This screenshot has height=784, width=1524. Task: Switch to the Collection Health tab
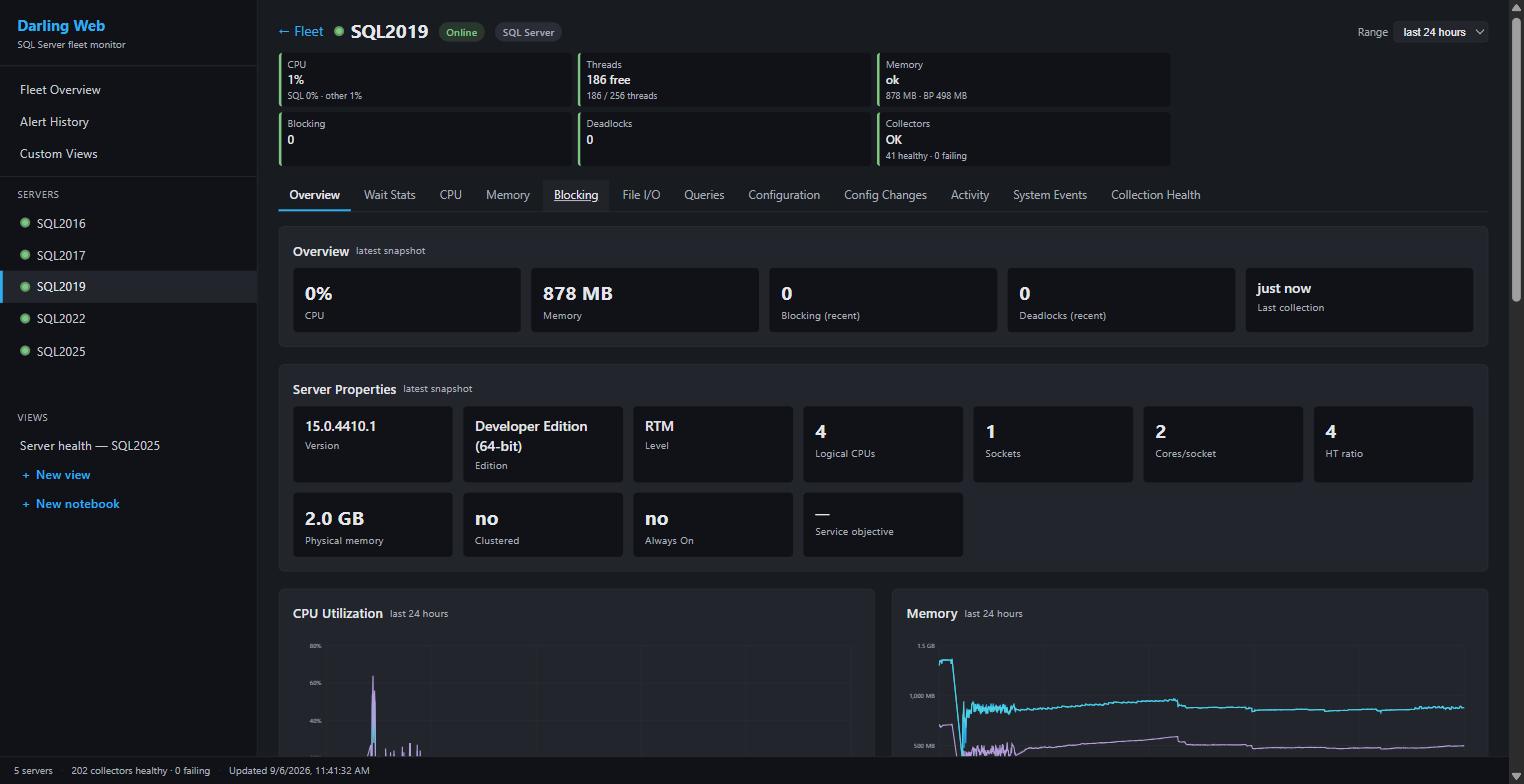[x=1155, y=195]
